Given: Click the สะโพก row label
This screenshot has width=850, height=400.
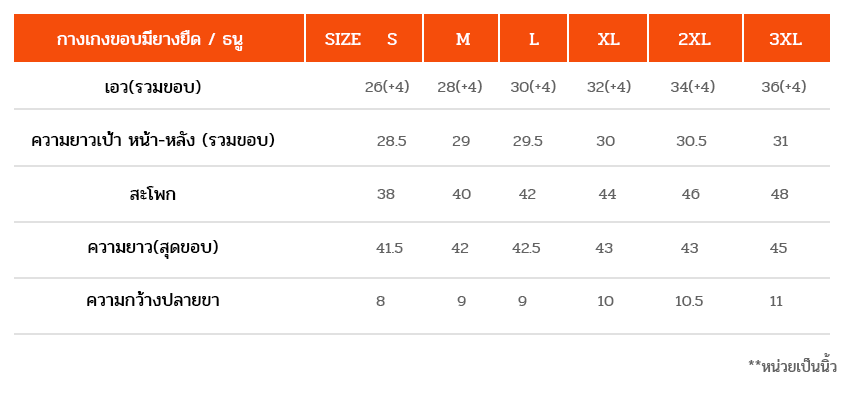Looking at the screenshot, I should tap(153, 195).
